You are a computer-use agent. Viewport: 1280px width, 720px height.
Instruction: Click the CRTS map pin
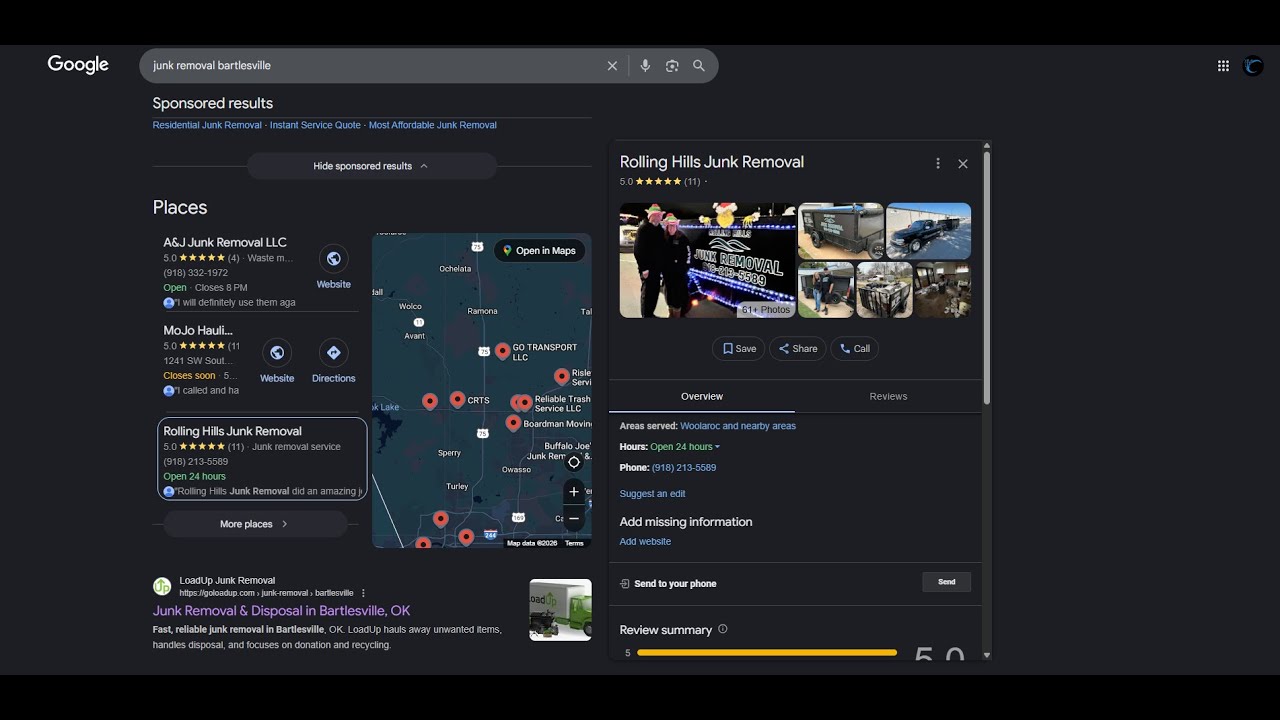pos(457,399)
